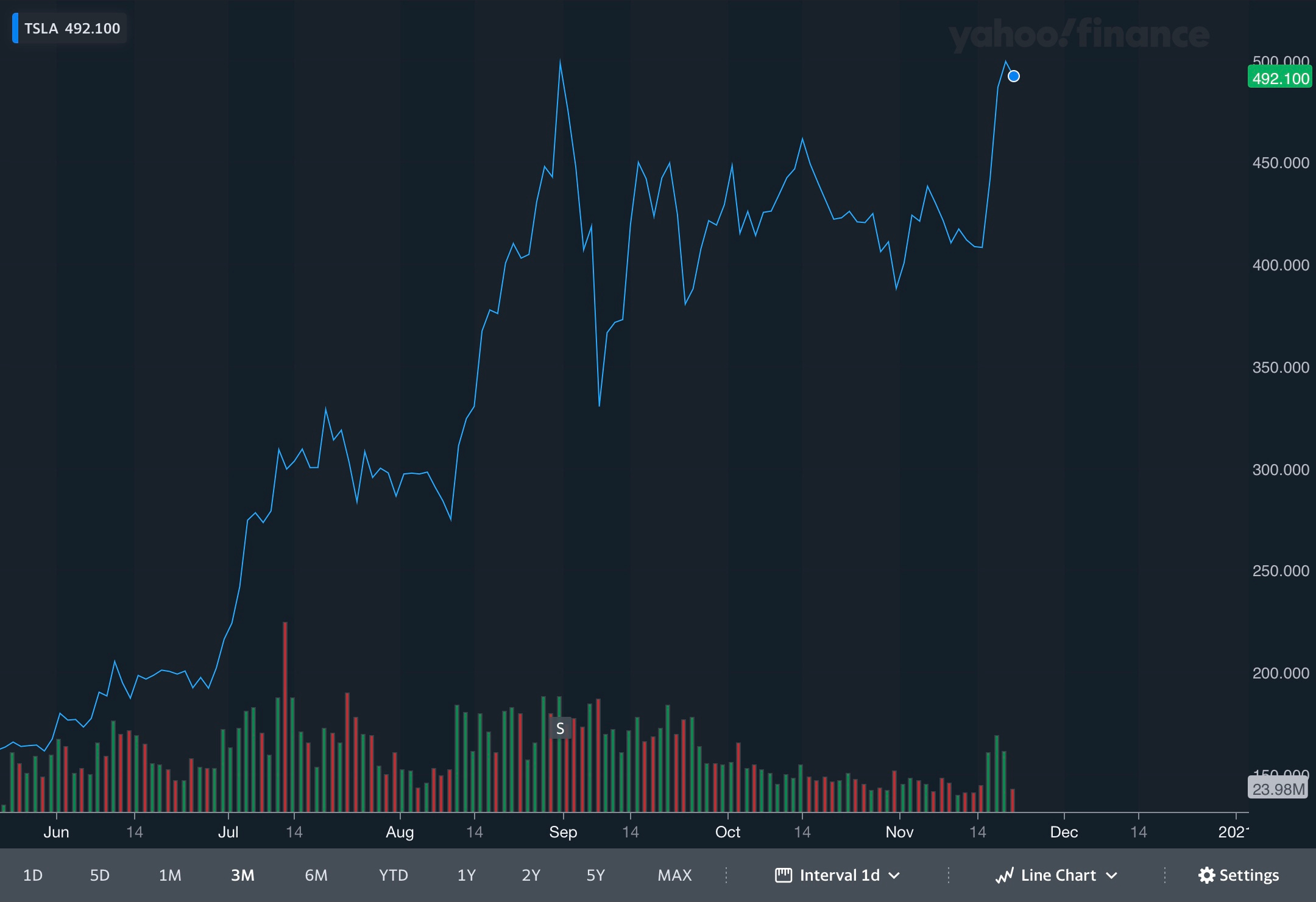Click the Oct date axis label
Image resolution: width=1316 pixels, height=902 pixels.
[x=727, y=832]
